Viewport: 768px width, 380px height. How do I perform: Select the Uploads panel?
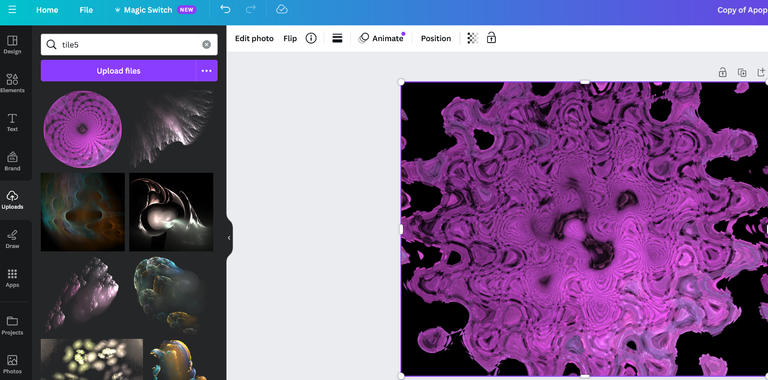[12, 200]
